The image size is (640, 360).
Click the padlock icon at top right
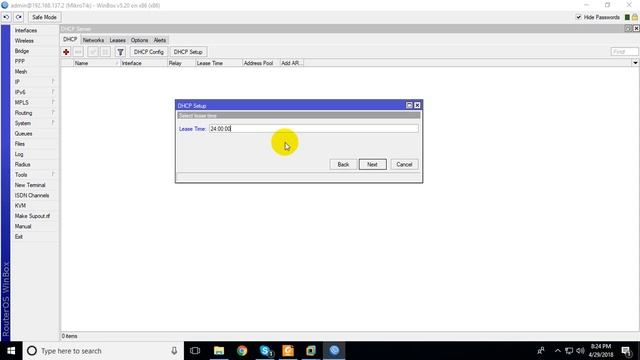click(635, 17)
